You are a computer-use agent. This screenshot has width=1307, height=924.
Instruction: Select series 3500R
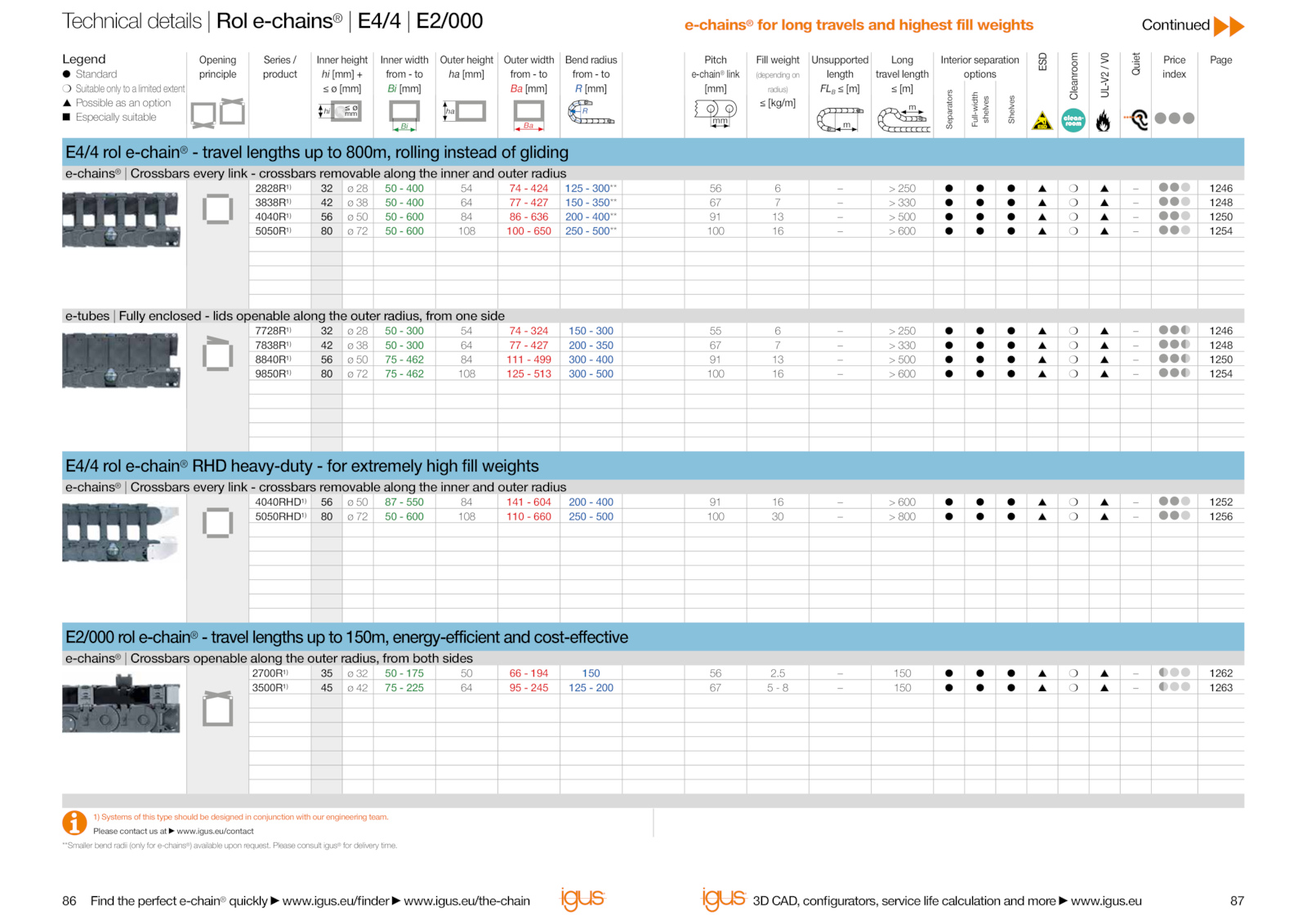270,688
